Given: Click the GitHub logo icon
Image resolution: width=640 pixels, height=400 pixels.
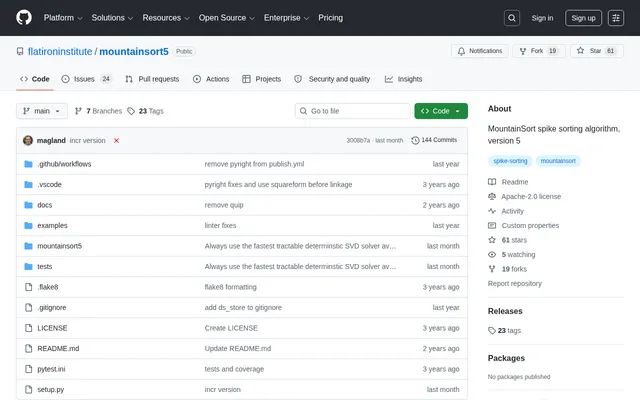Looking at the screenshot, I should coord(24,18).
